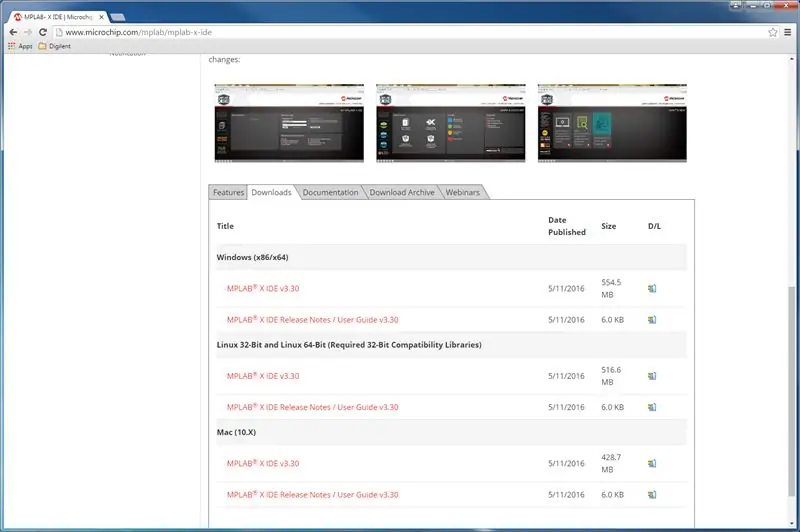Switch to Download Archive tab

click(402, 192)
